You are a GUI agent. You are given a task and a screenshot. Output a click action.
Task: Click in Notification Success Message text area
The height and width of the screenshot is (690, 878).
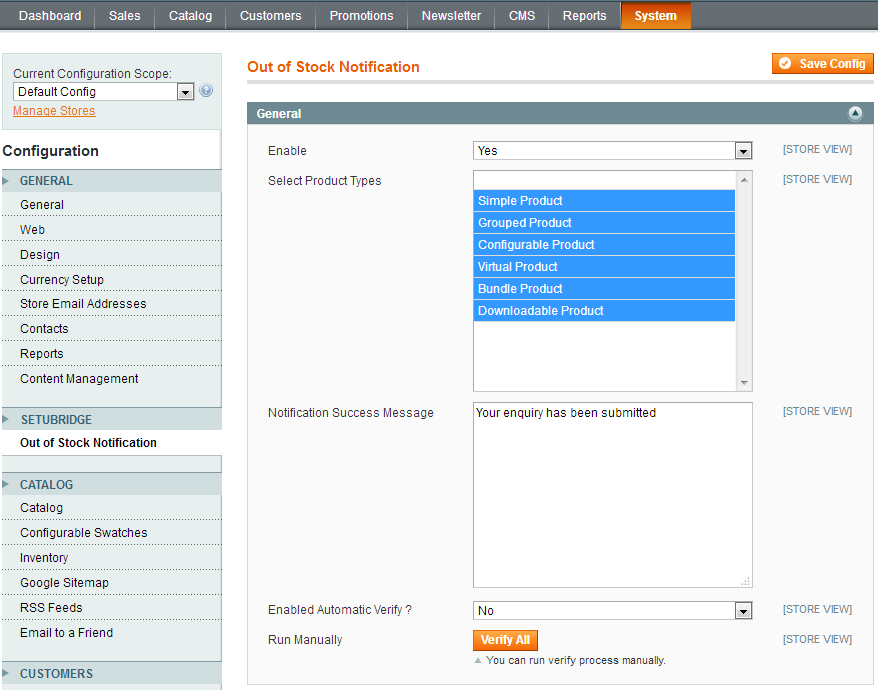[x=612, y=495]
